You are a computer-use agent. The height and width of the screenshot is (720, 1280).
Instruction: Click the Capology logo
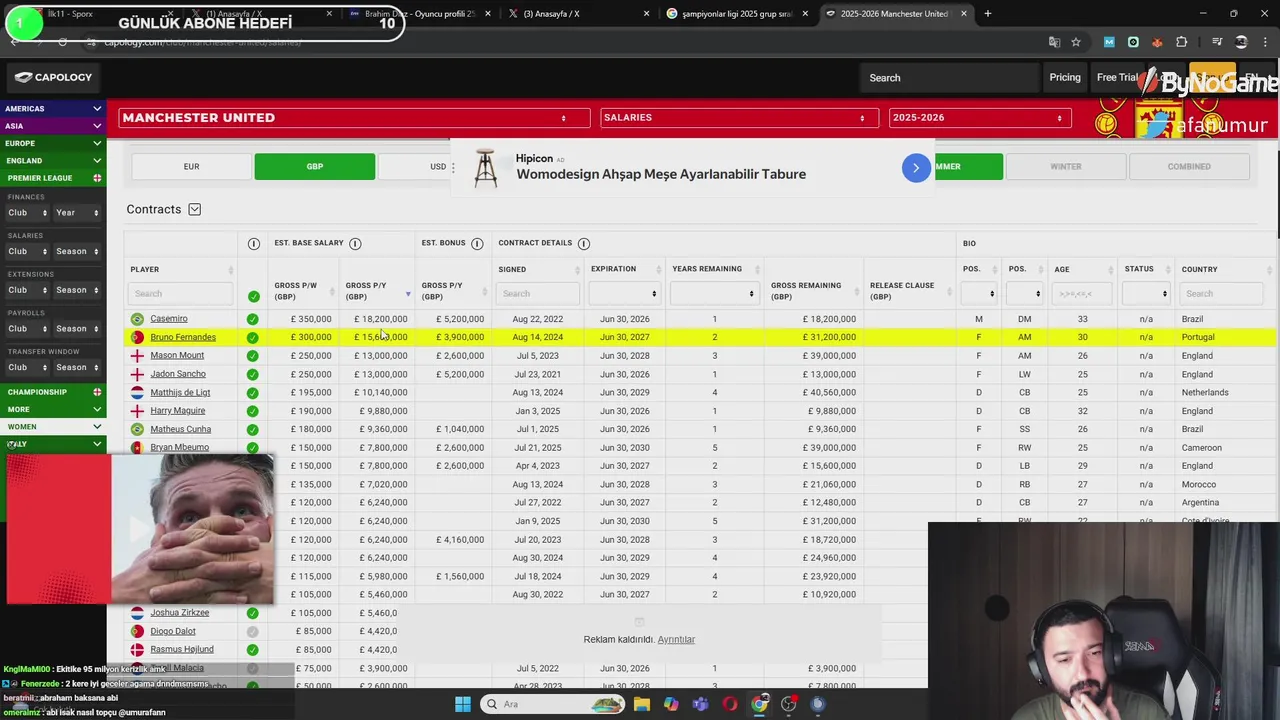tap(53, 77)
